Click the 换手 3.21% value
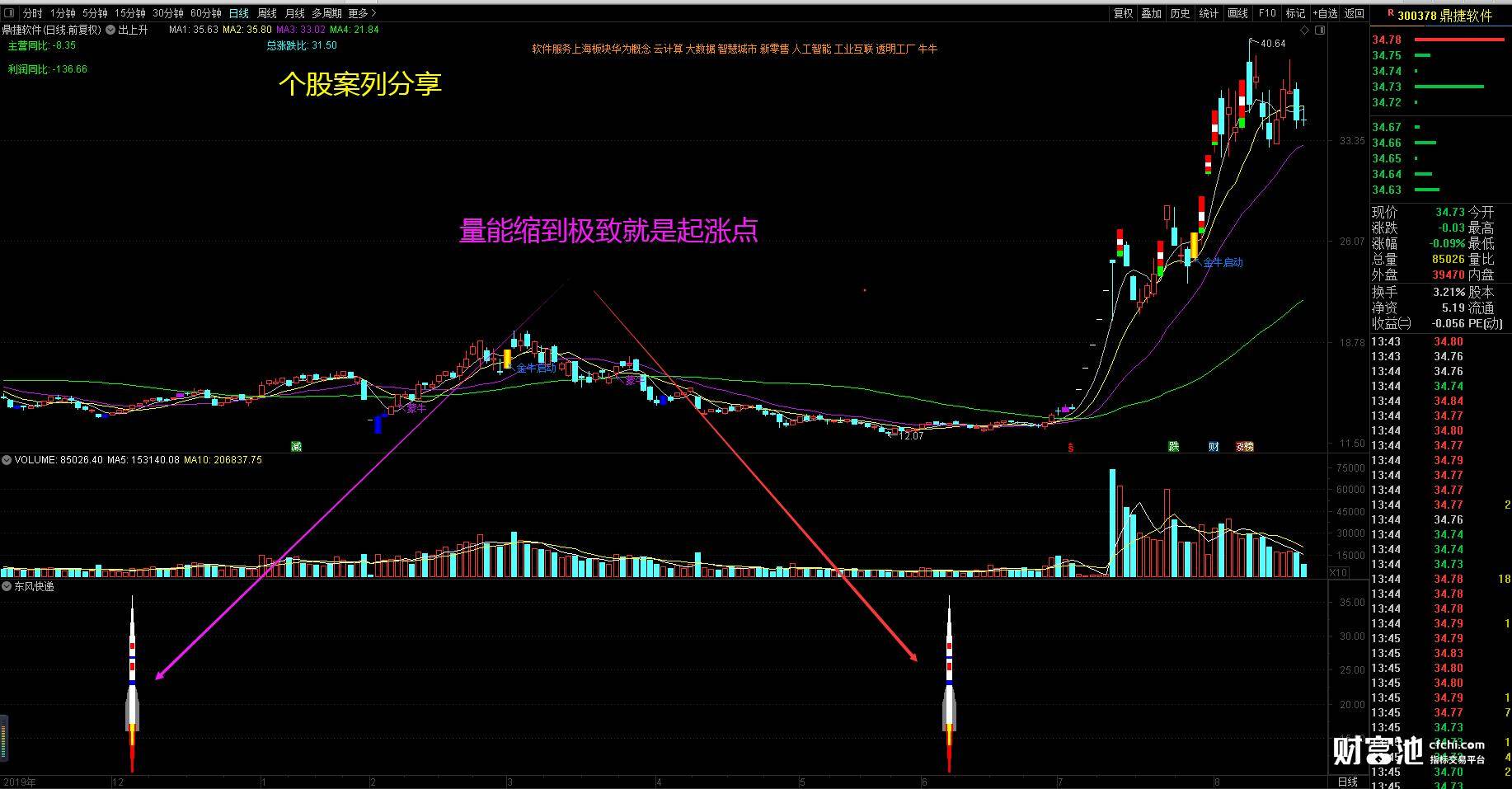Viewport: 1512px width, 789px height. [1449, 292]
